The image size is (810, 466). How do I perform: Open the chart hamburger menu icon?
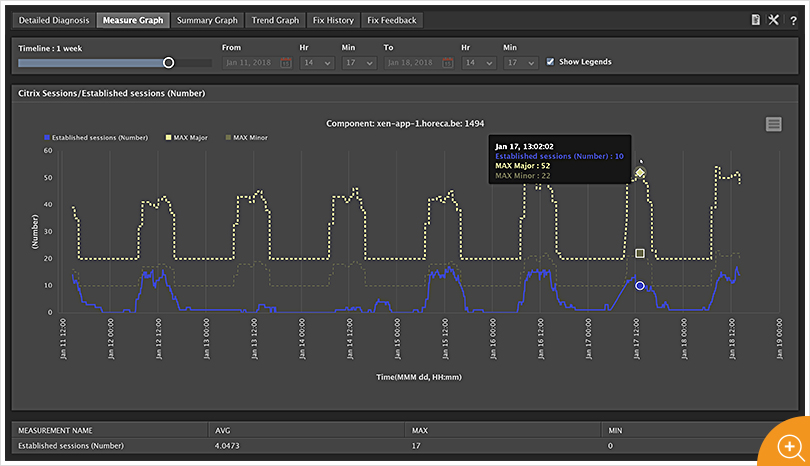tap(773, 124)
